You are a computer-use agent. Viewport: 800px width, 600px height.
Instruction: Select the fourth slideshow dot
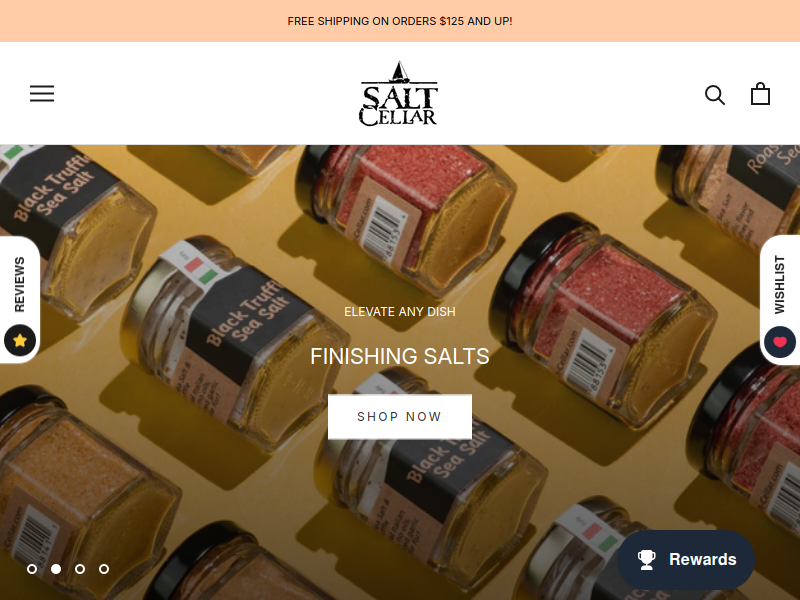point(104,569)
